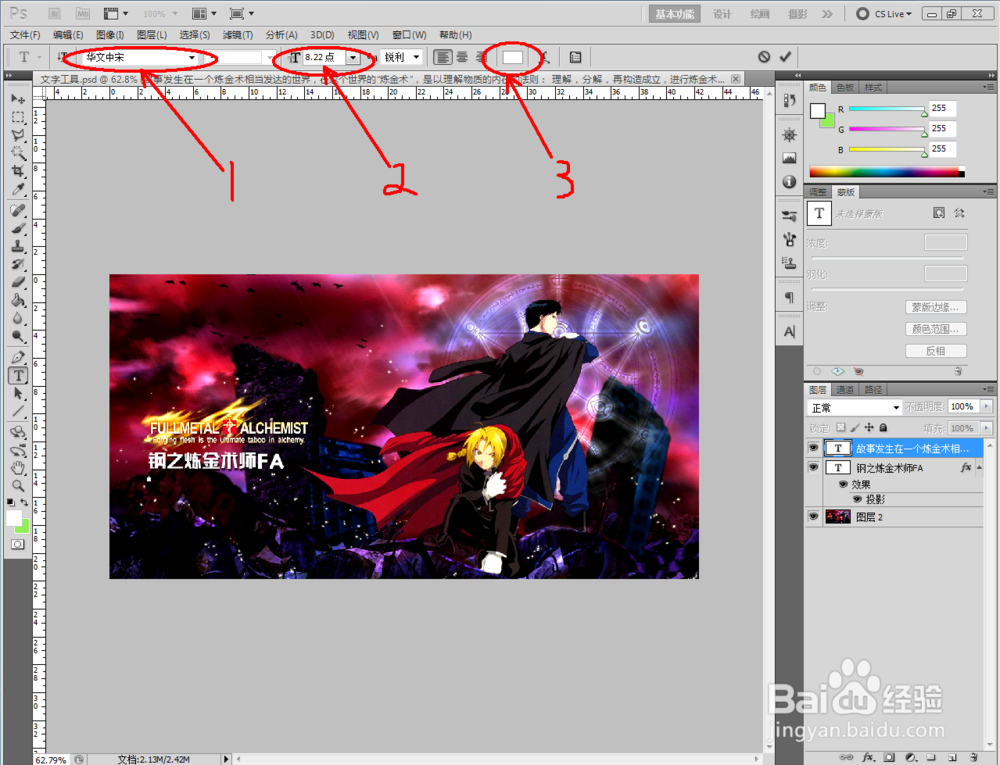
Task: Lock transparent pixels
Action: coord(841,428)
